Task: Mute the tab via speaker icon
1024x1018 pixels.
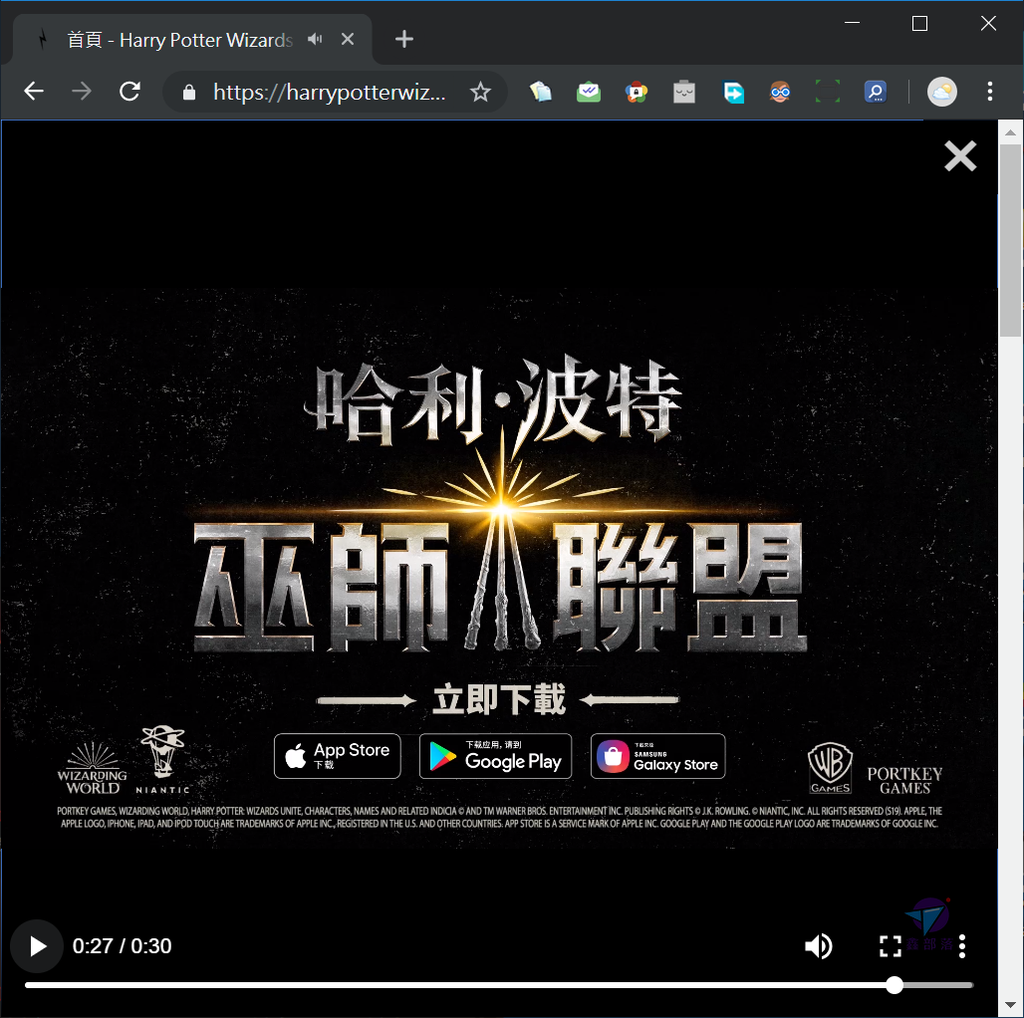Action: point(315,39)
